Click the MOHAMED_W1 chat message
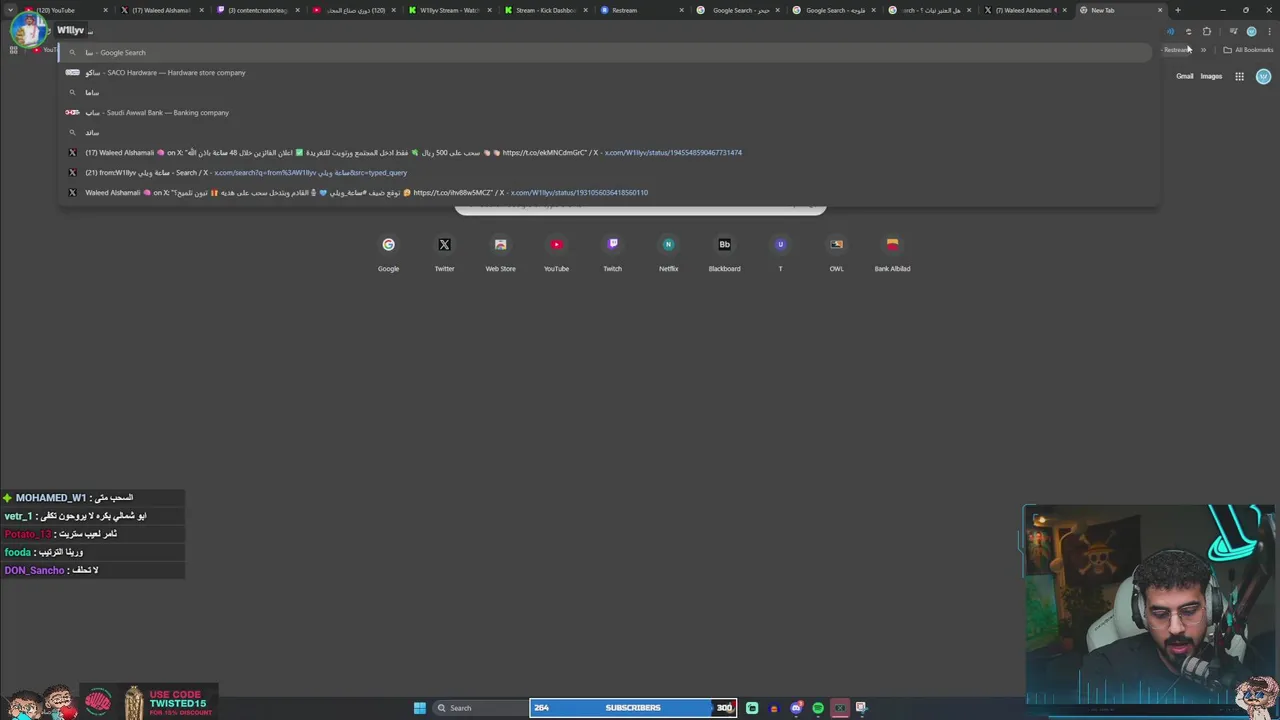Viewport: 1280px width, 720px height. click(93, 497)
